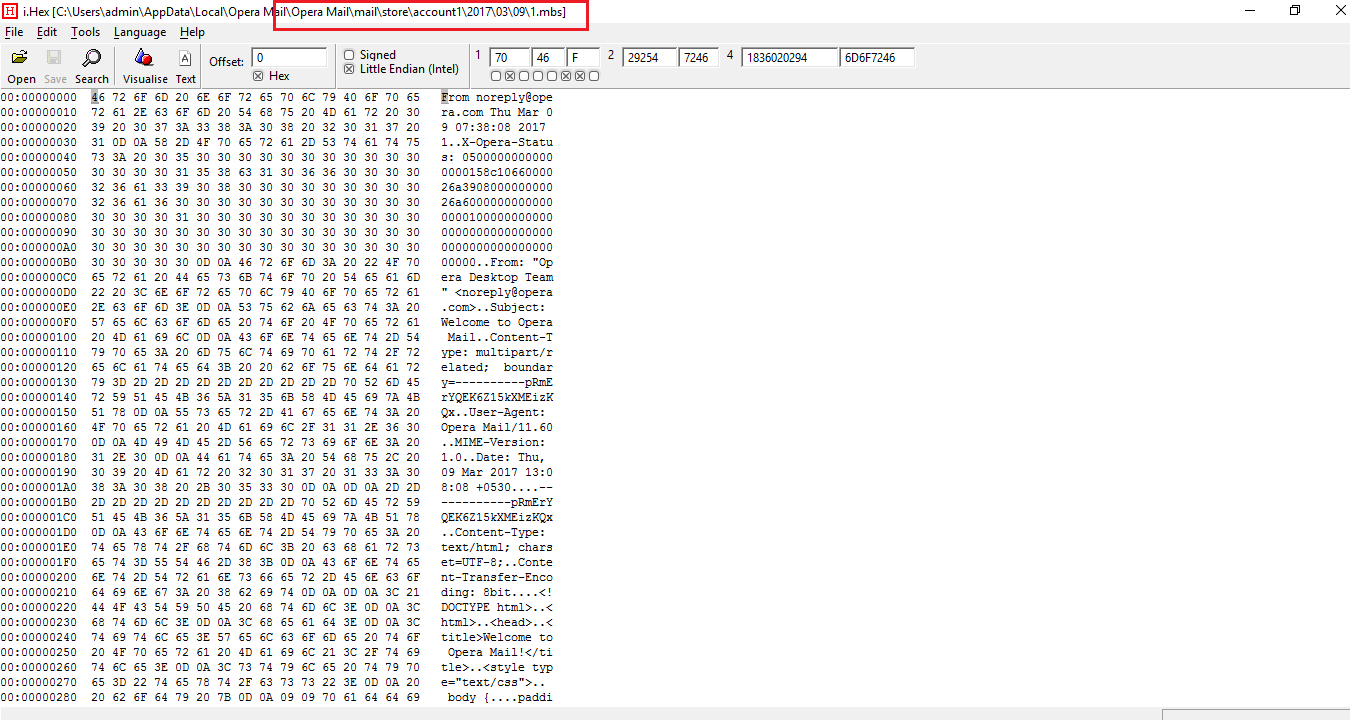Click the 1-byte hex field showing 46
The height and width of the screenshot is (720, 1350).
click(x=548, y=58)
